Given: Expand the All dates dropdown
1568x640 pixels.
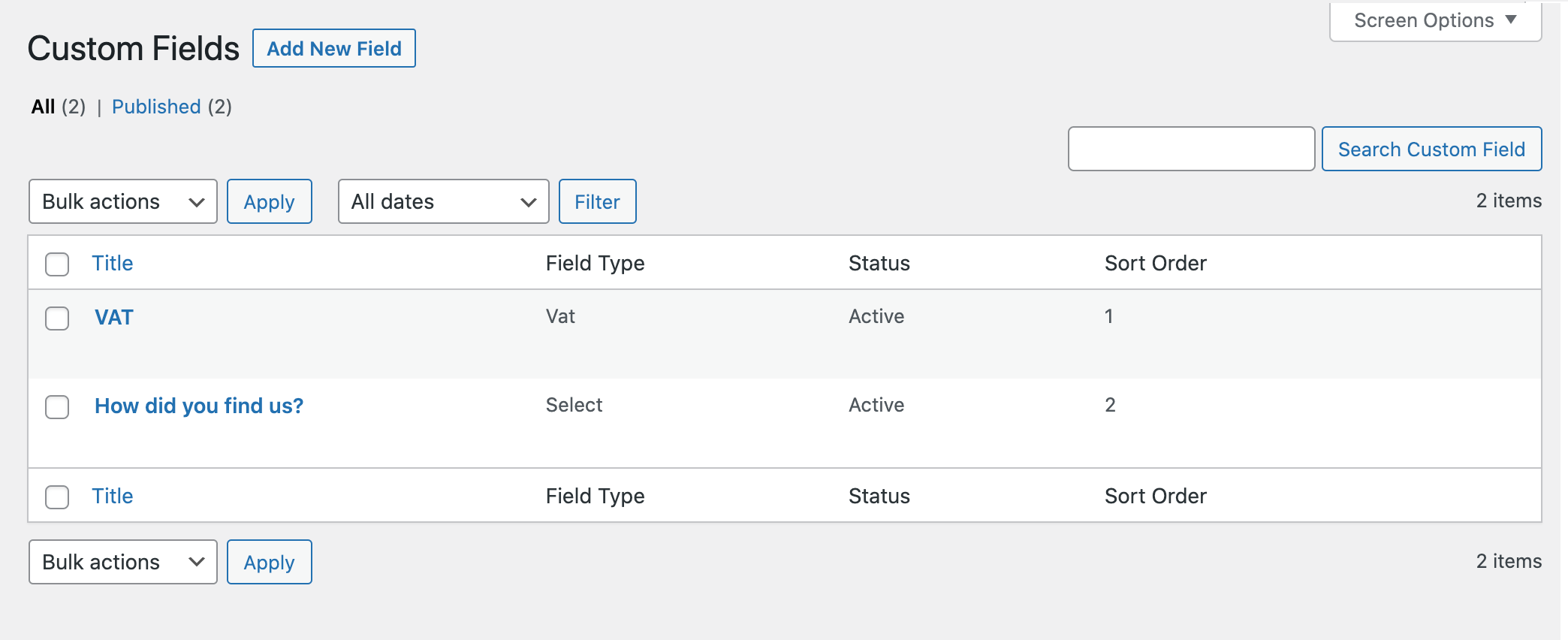Looking at the screenshot, I should (x=443, y=201).
